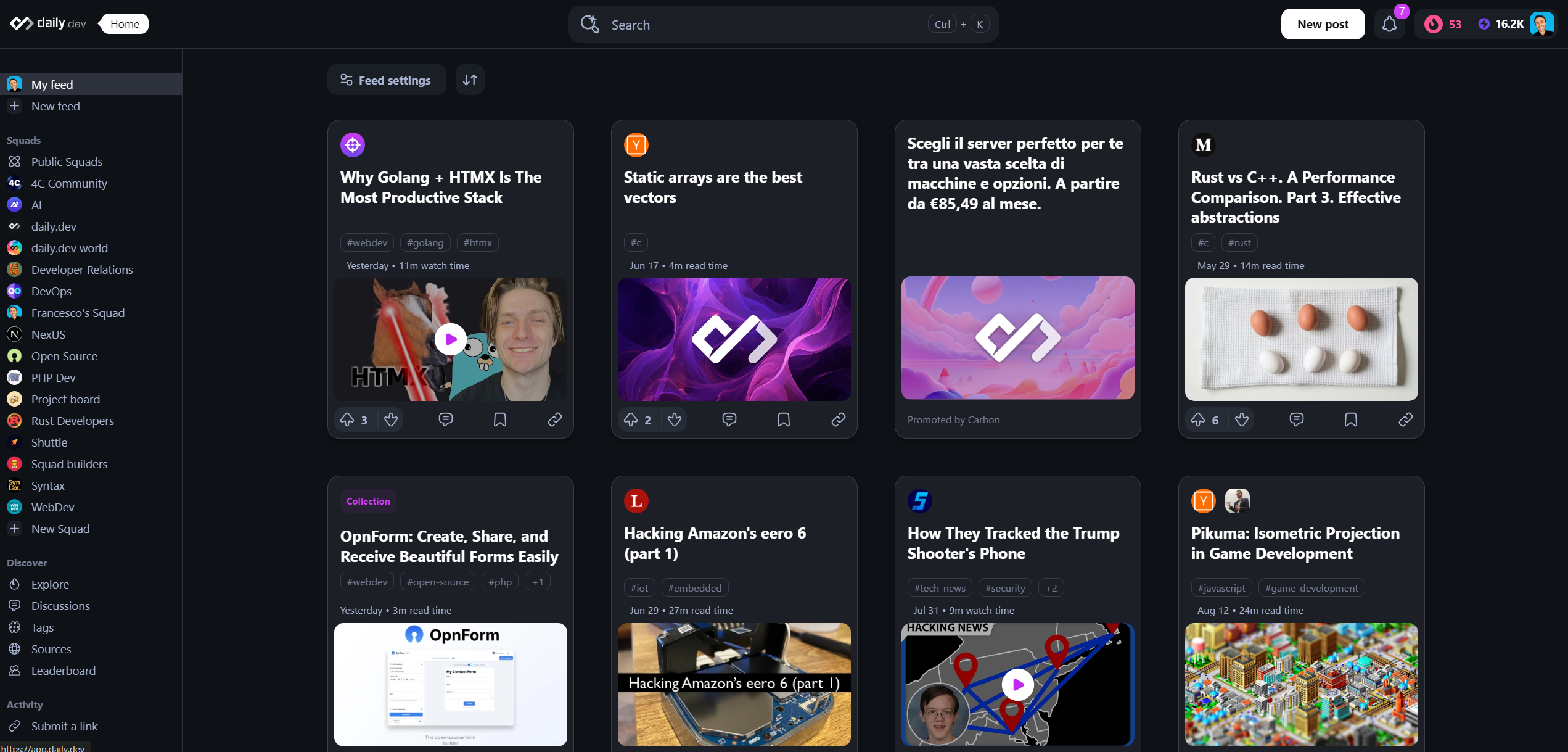1568x752 pixels.
Task: Open comments on Rust vs C++ post
Action: (1297, 420)
